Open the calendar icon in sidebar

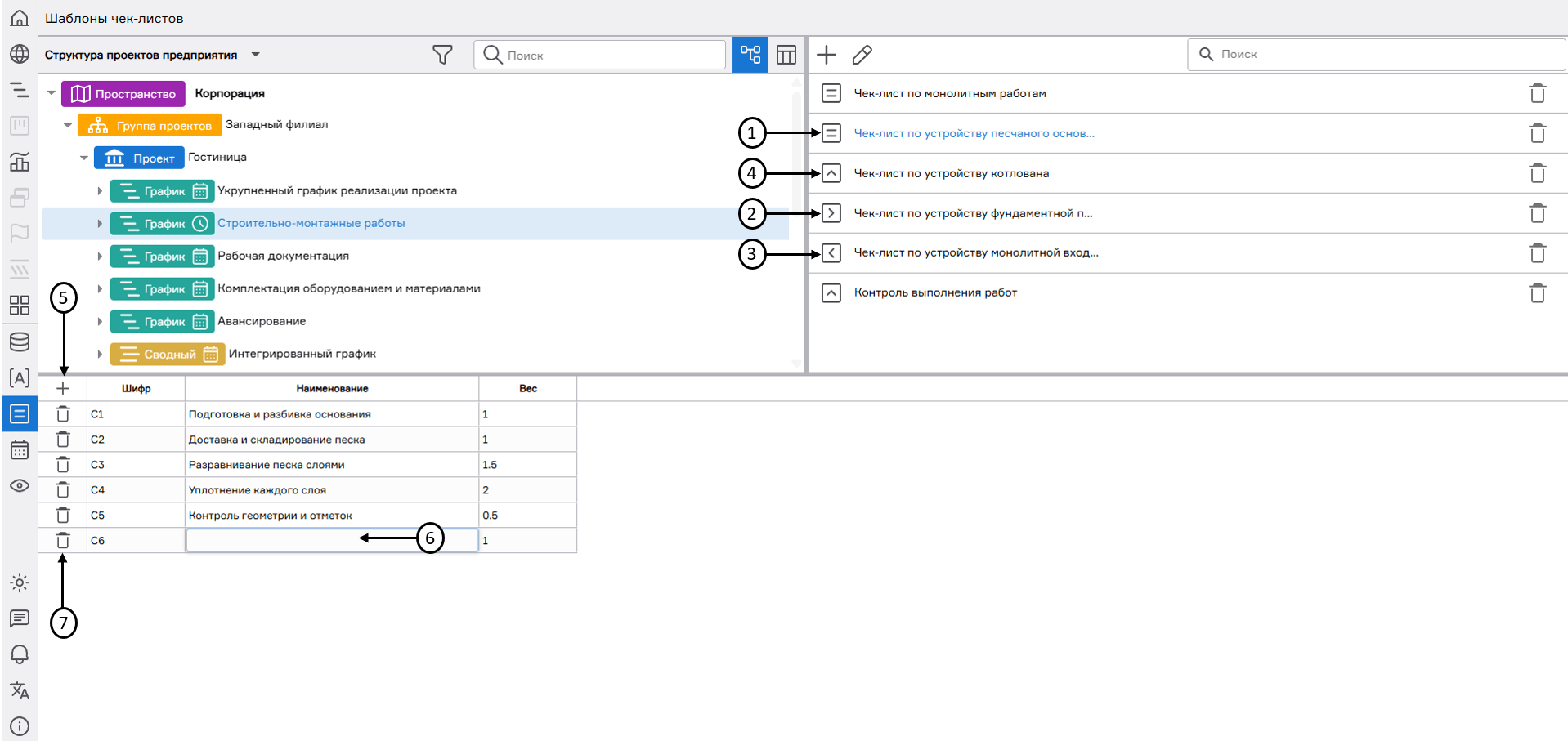[x=20, y=450]
